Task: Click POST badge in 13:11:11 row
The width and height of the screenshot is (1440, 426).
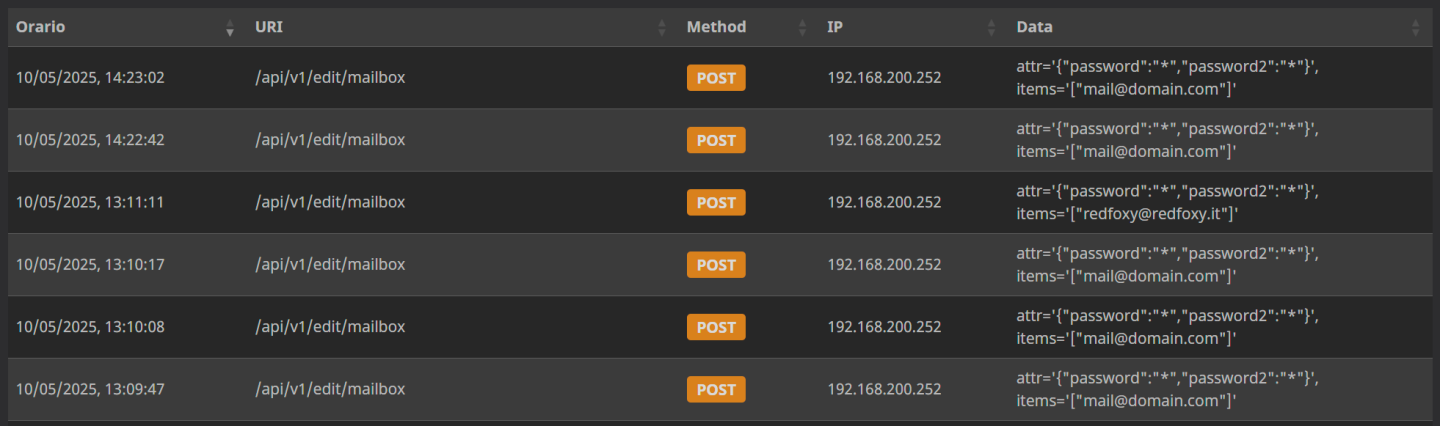Action: (x=716, y=203)
